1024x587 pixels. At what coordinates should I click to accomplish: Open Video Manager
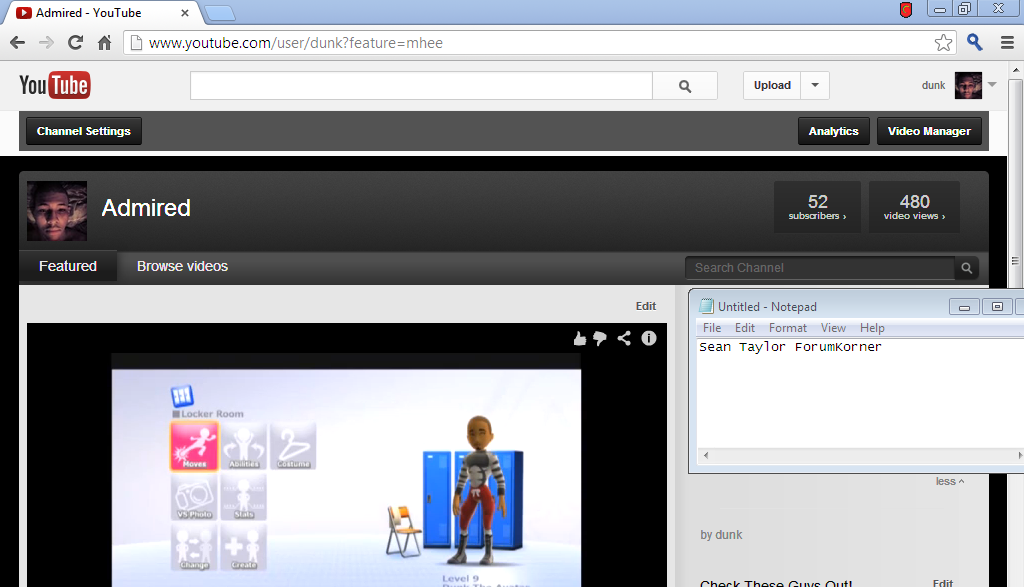(929, 131)
